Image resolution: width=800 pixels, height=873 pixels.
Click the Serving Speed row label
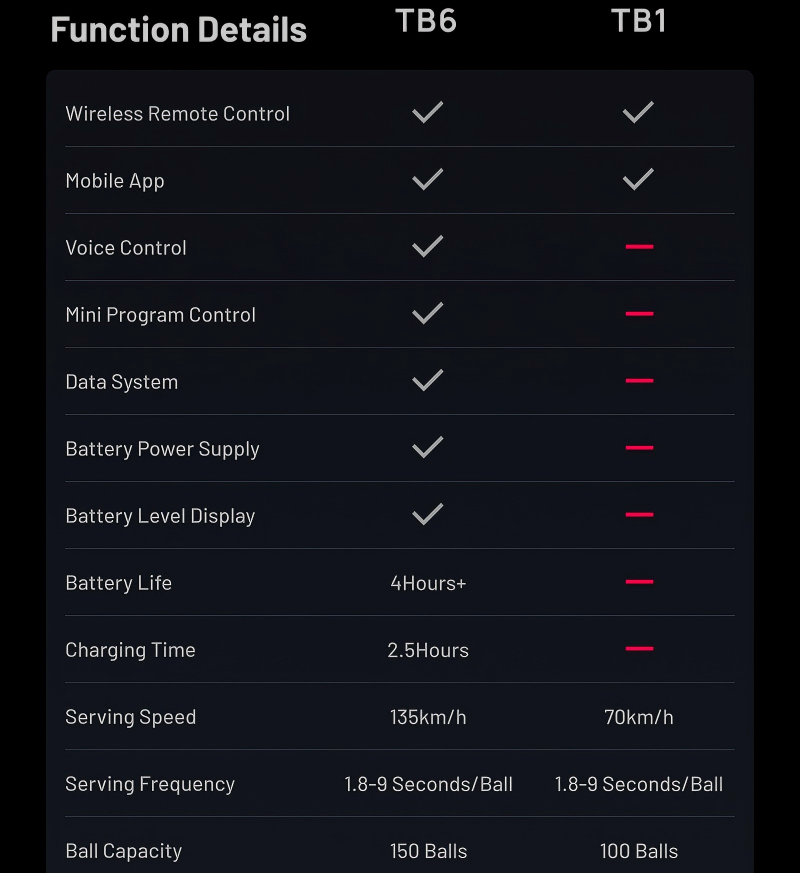(x=131, y=717)
